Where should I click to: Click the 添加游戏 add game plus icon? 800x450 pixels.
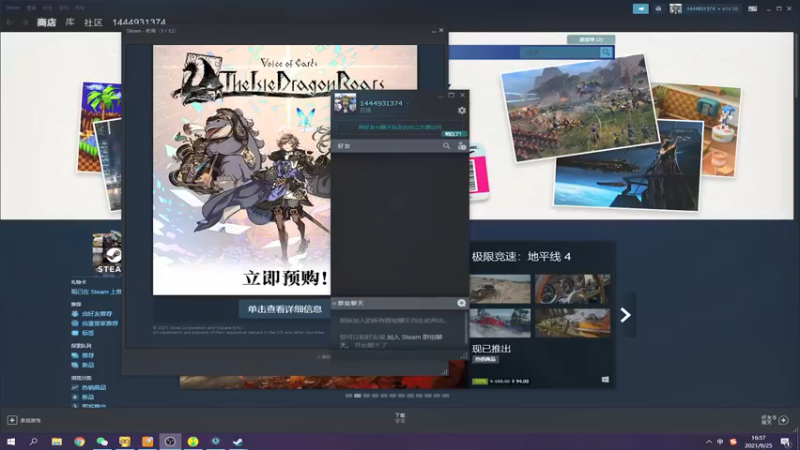click(12, 420)
